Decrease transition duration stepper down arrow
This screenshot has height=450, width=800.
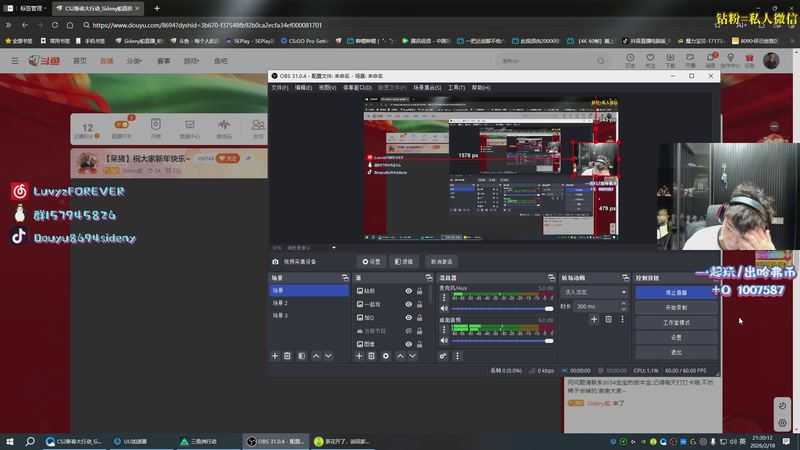click(x=623, y=309)
